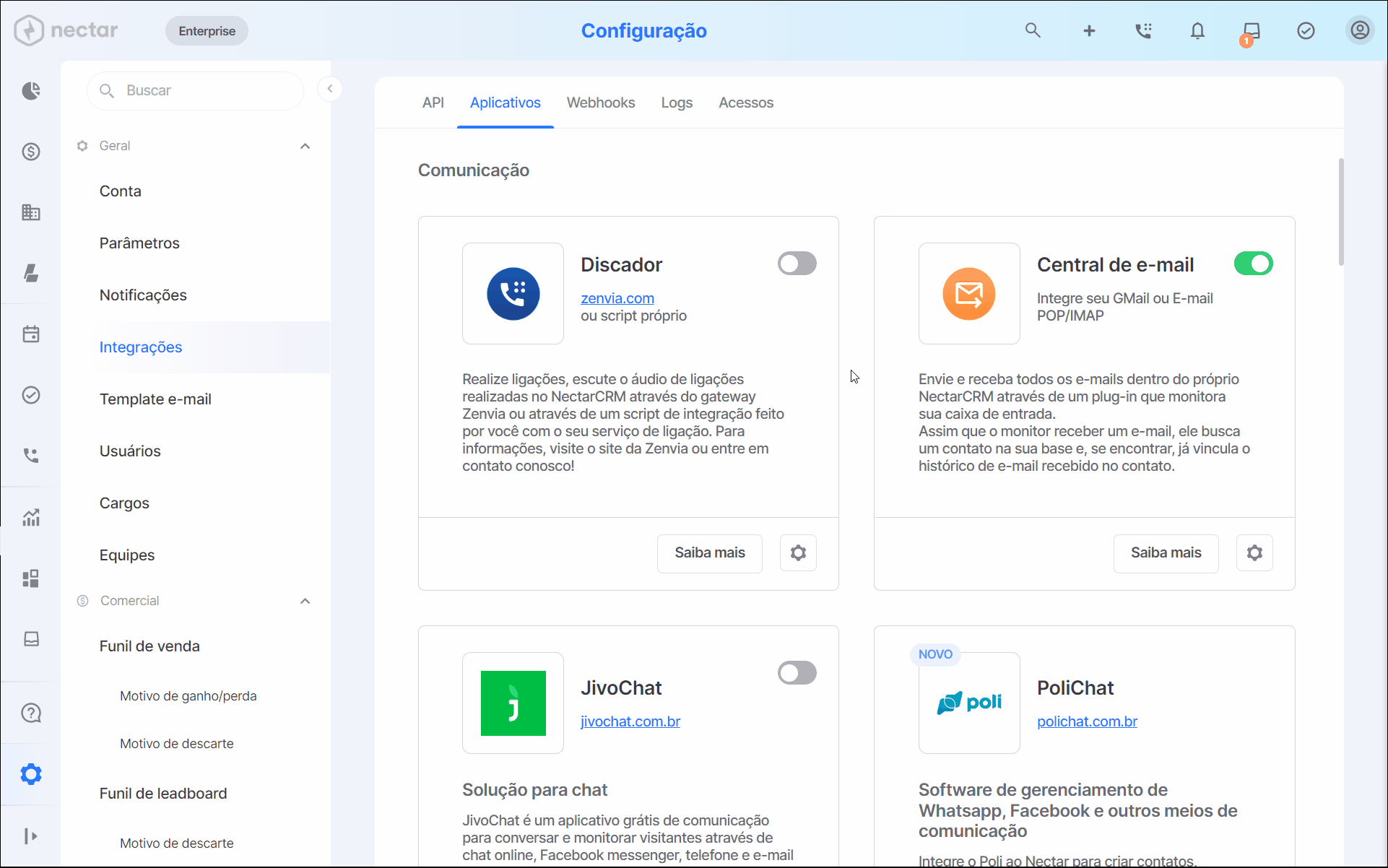1388x868 pixels.
Task: Click the Discador phone app logo
Action: pos(513,294)
